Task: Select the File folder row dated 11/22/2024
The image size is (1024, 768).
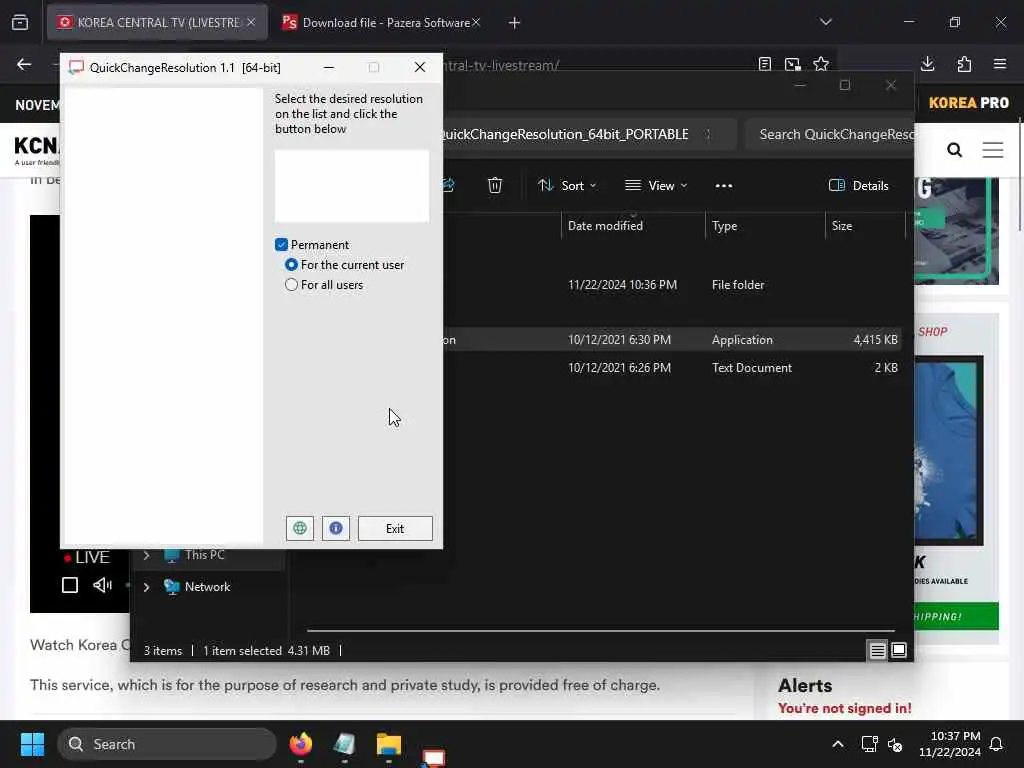Action: pyautogui.click(x=673, y=285)
